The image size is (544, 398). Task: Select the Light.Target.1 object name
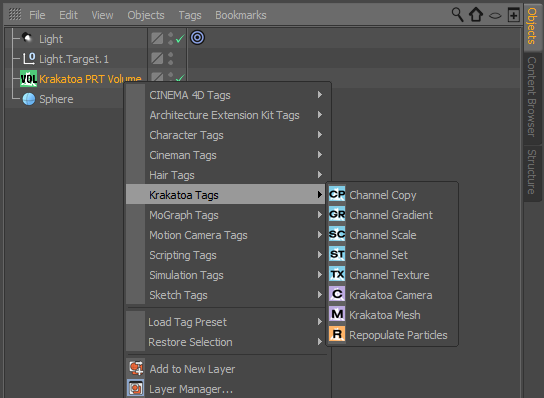pyautogui.click(x=74, y=59)
